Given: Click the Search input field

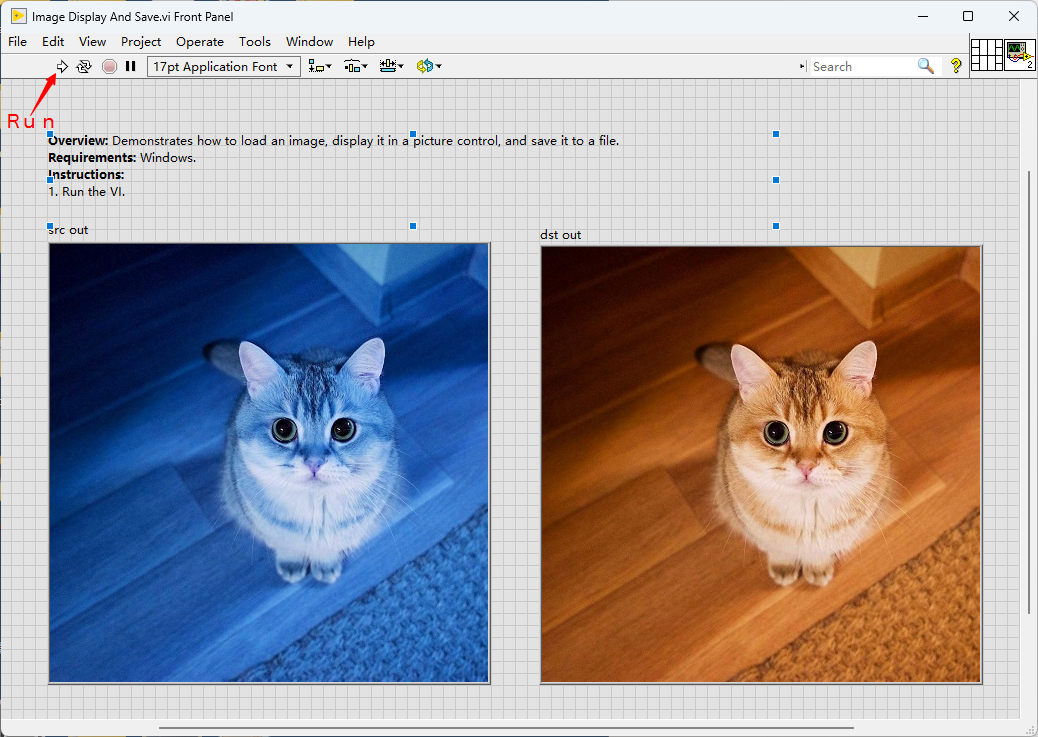Looking at the screenshot, I should (860, 67).
